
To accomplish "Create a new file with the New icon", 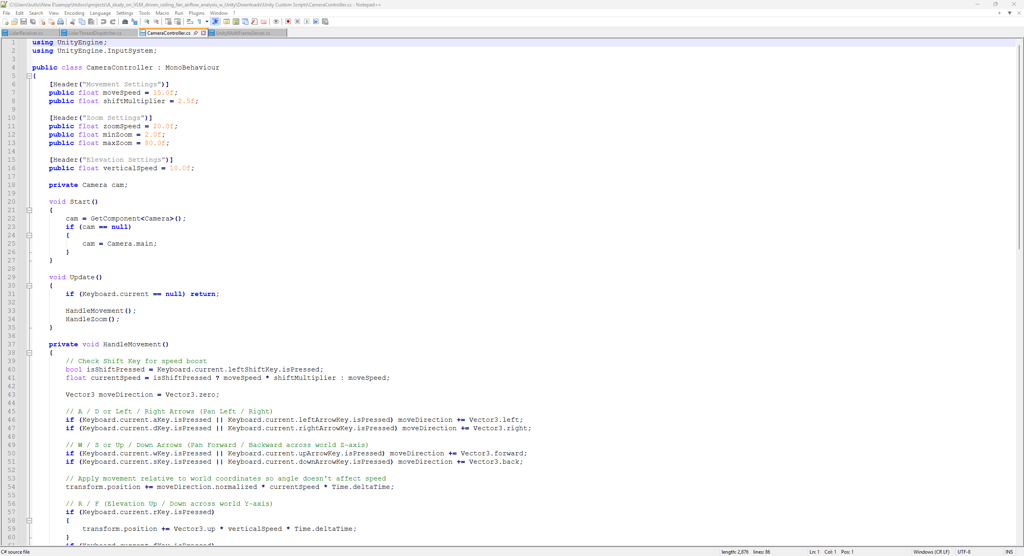I will [x=5, y=22].
